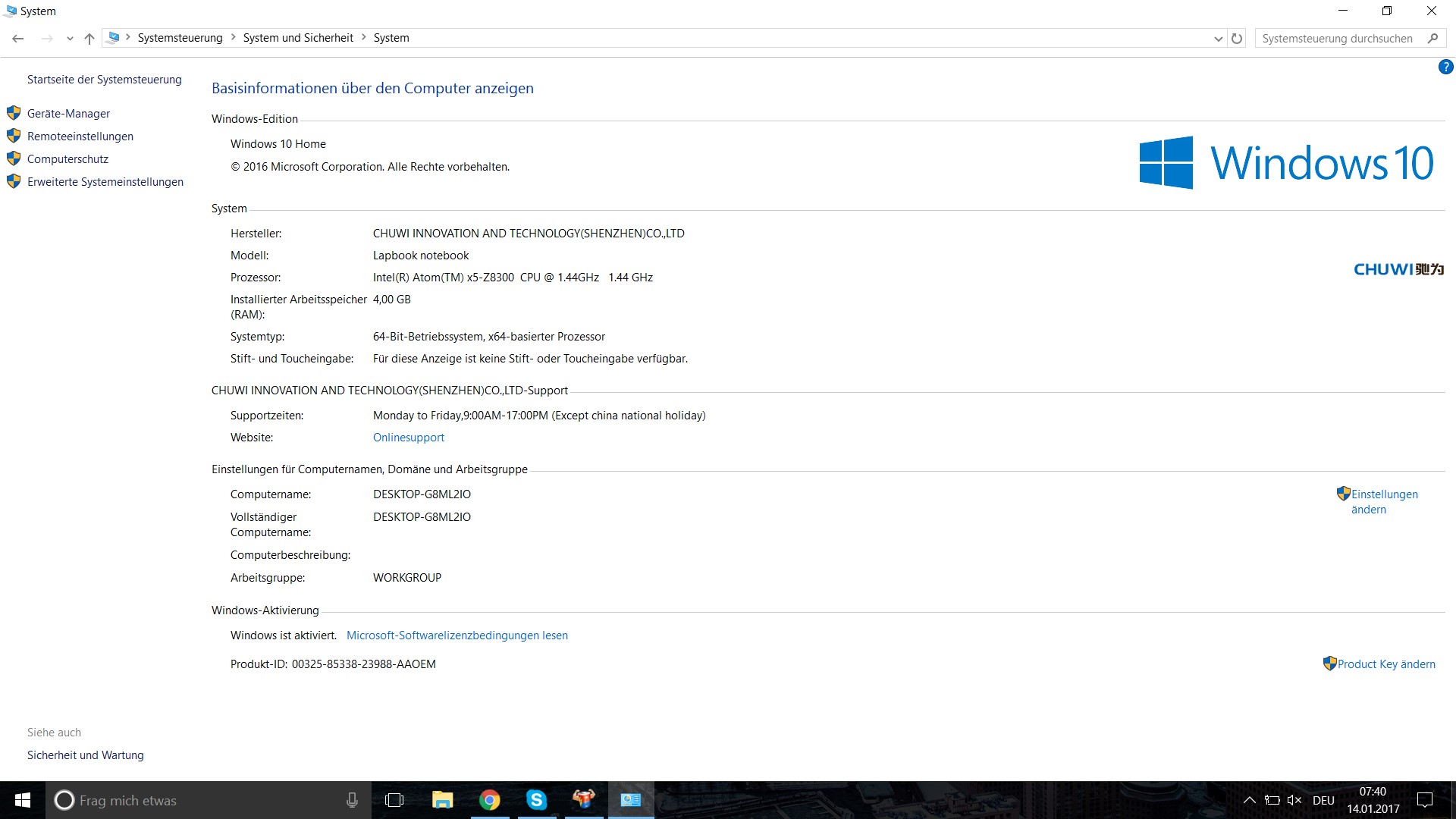Open the Onlinesupport website link
1456x819 pixels.
tap(409, 438)
